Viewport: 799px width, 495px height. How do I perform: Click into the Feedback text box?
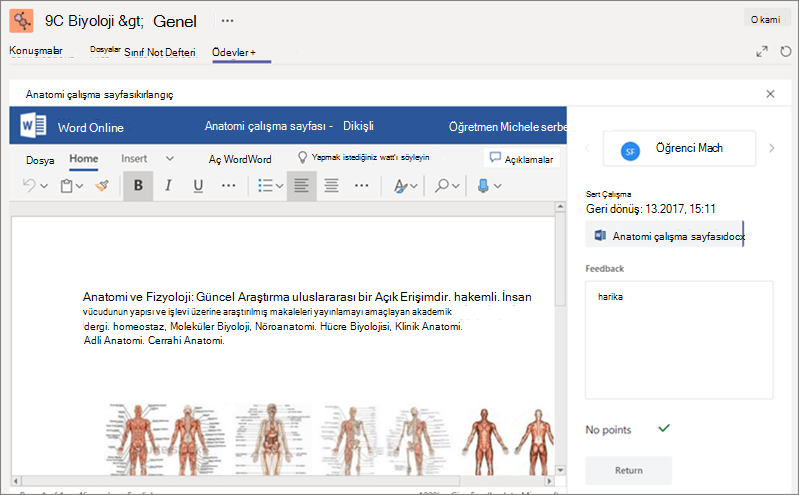point(679,340)
